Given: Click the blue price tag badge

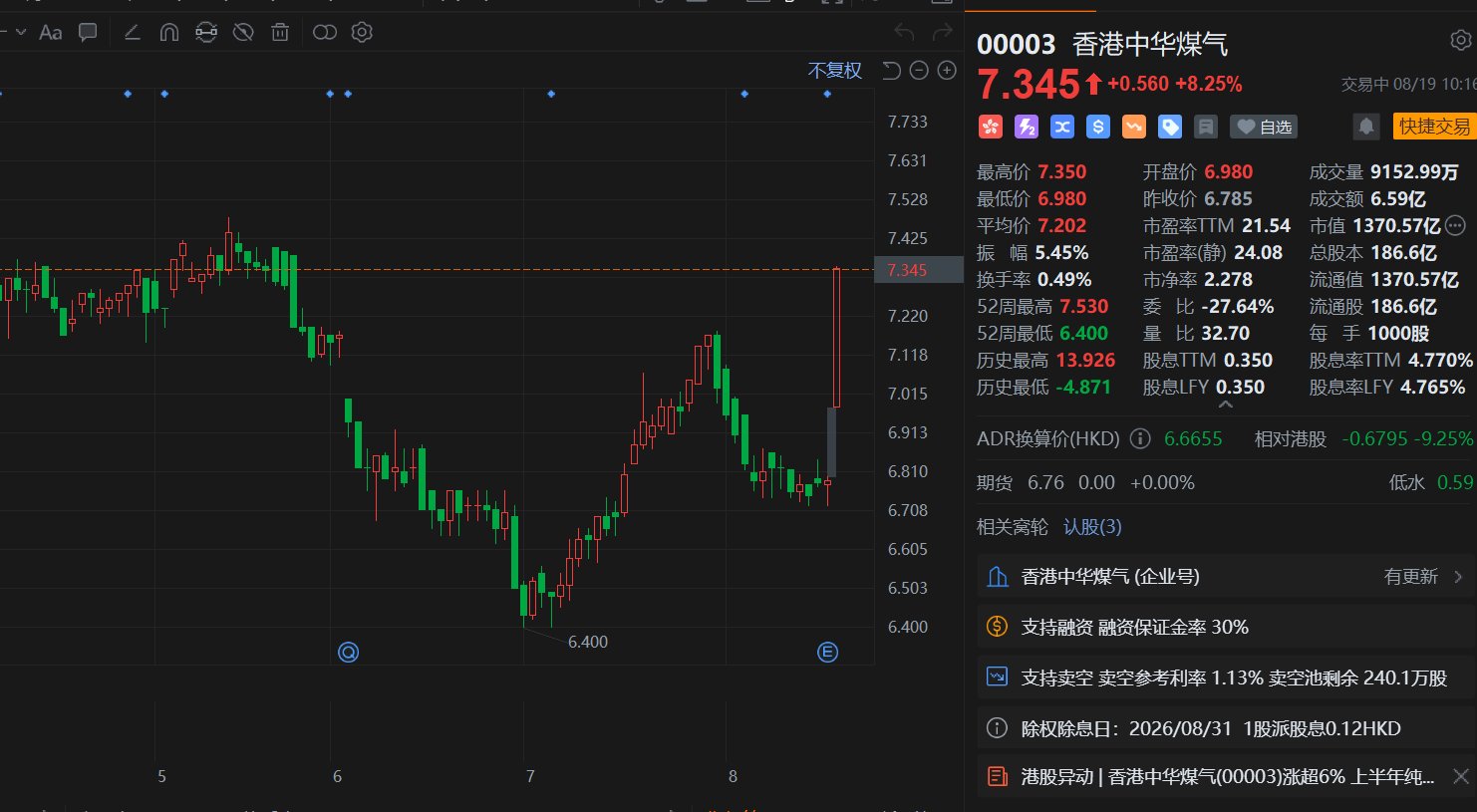Looking at the screenshot, I should point(1169,127).
